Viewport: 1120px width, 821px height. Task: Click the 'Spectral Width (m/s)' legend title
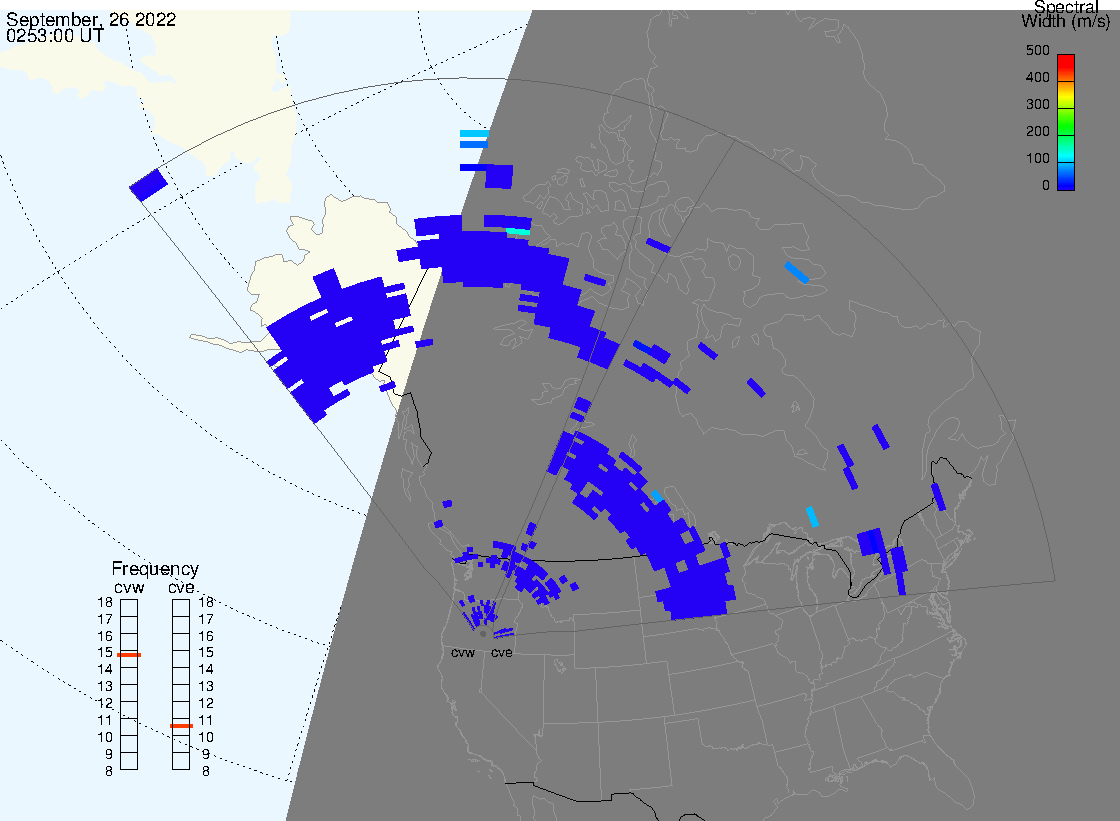[1066, 14]
